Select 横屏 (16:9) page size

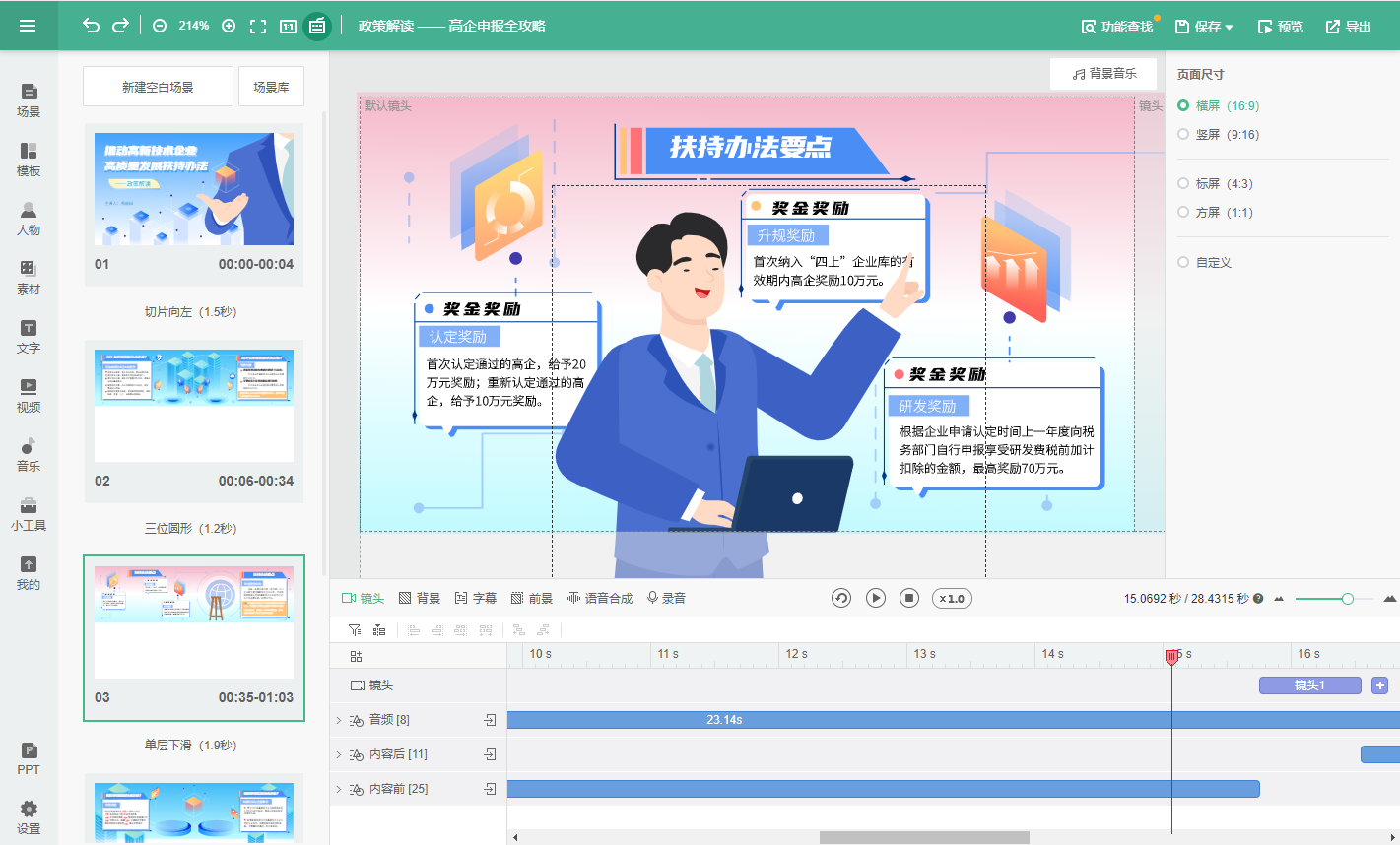(1218, 105)
